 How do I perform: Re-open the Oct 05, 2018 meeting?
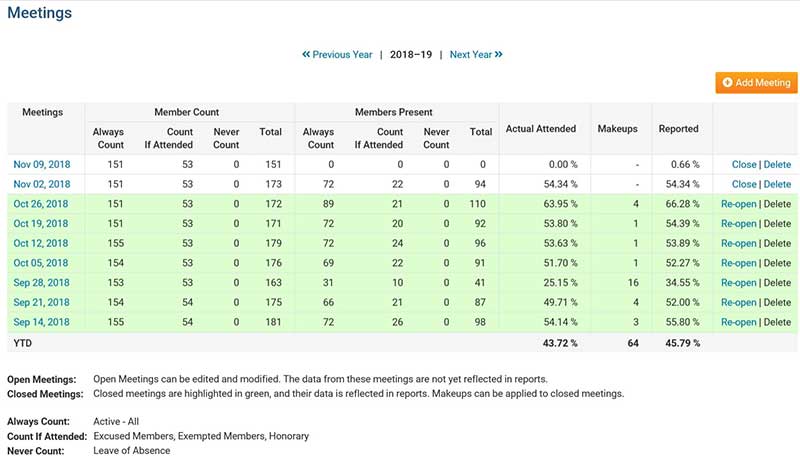pyautogui.click(x=738, y=263)
